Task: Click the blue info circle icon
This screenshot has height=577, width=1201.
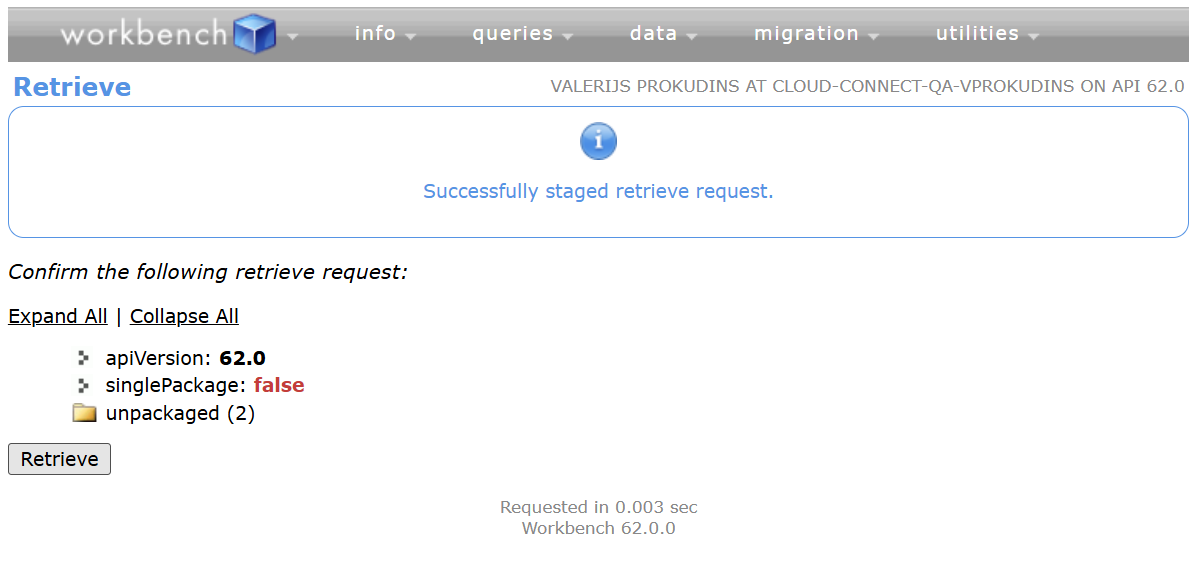Action: click(x=598, y=142)
